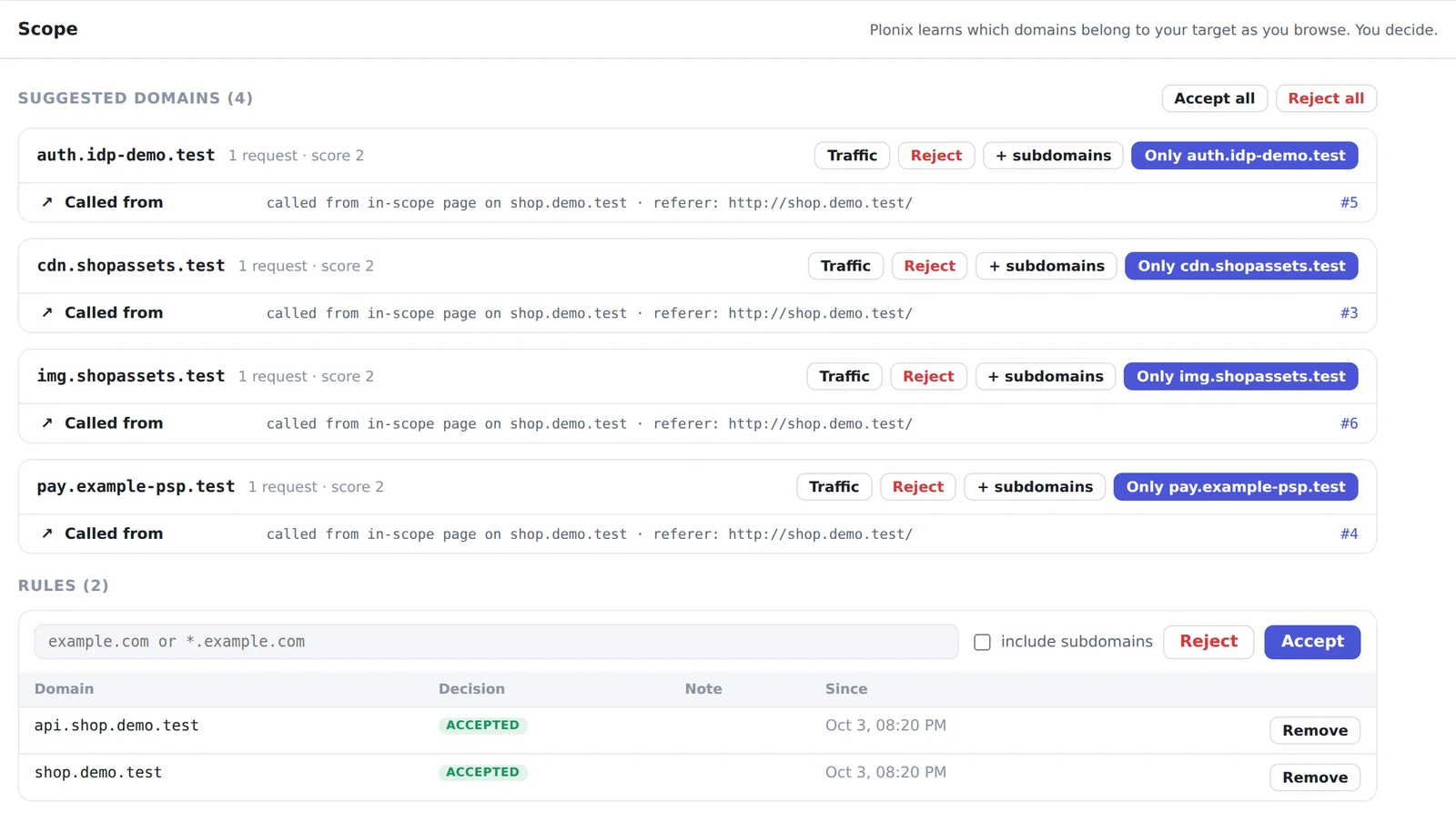
Task: Click the arrow icon under cdn.shopassets.test
Action: pos(47,312)
